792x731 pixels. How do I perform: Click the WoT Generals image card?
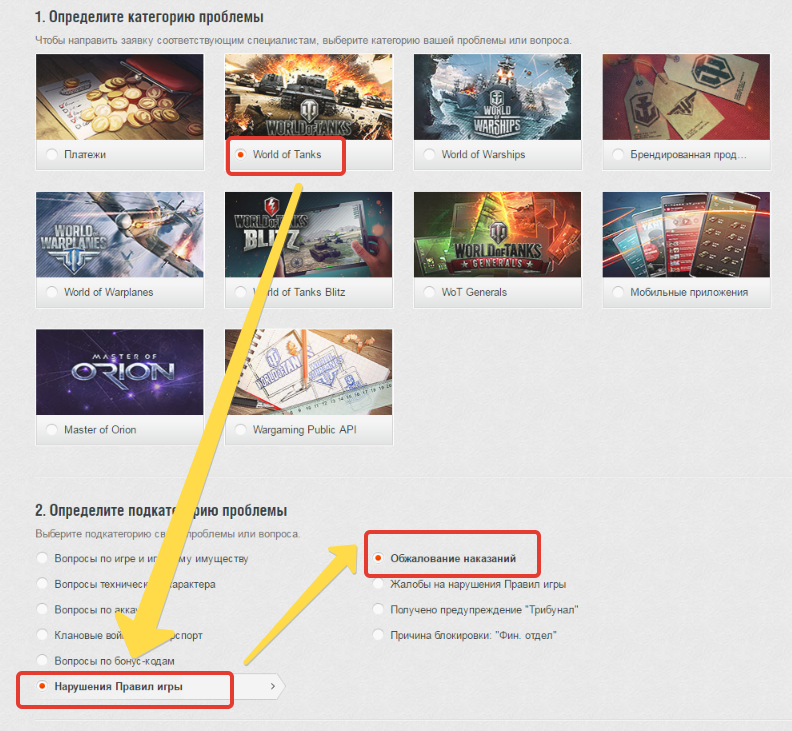click(498, 234)
